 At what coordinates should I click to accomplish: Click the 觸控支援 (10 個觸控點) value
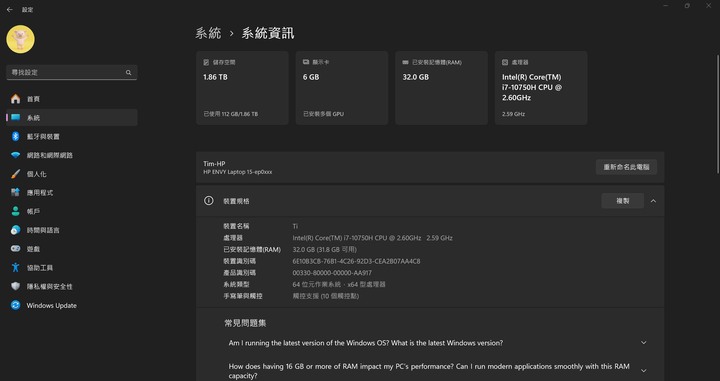click(326, 296)
